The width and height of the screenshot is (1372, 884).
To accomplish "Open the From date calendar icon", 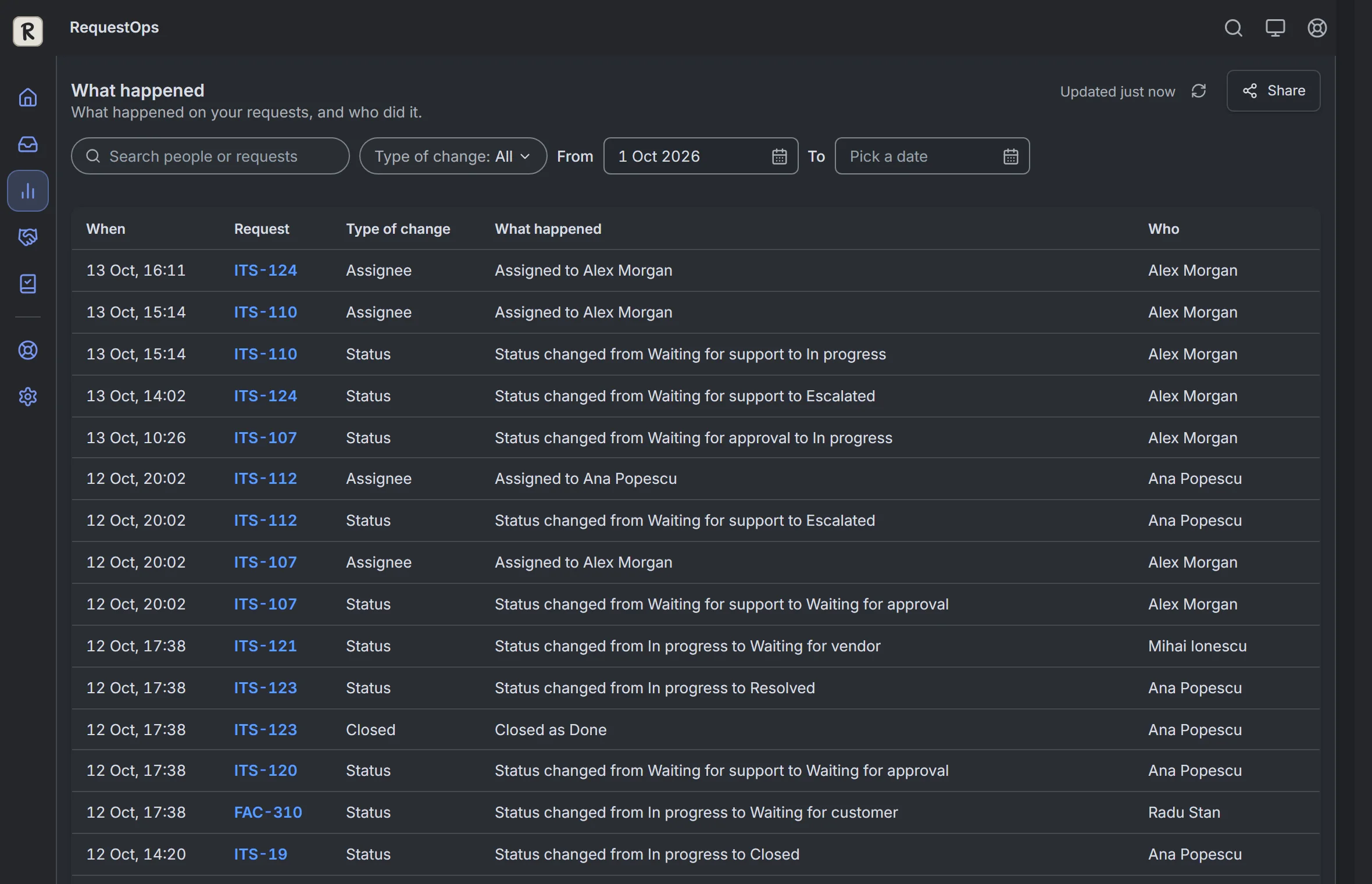I will click(x=779, y=156).
